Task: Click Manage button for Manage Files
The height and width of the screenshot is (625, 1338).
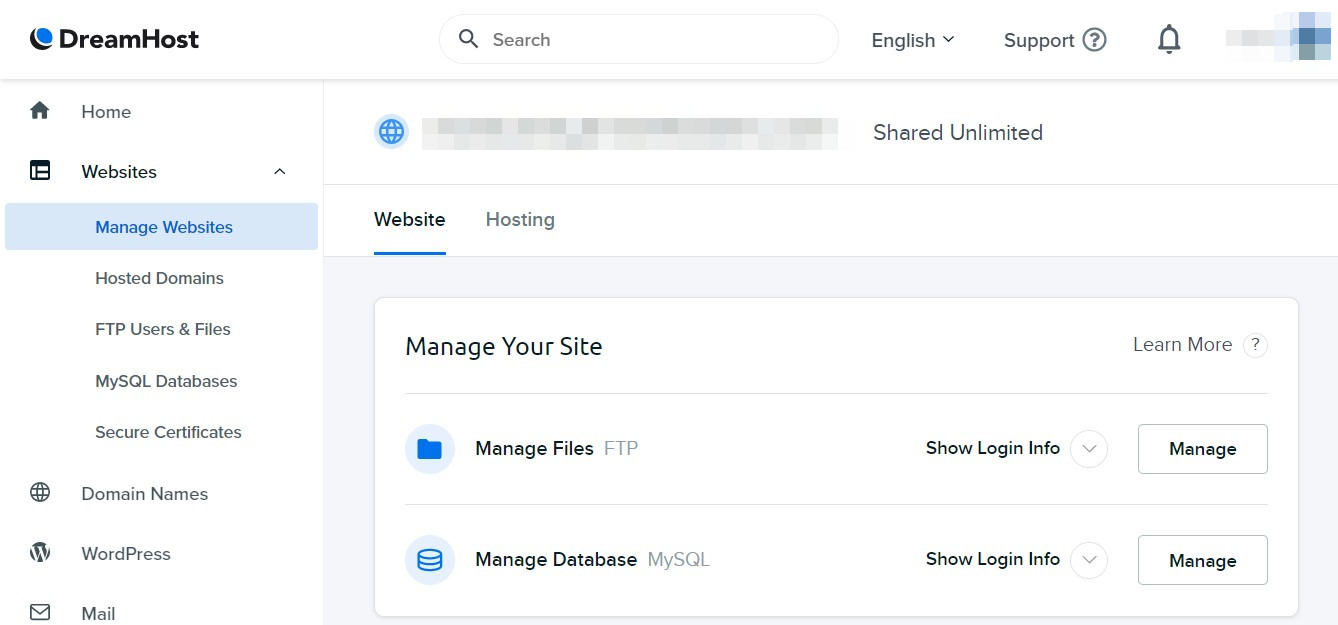Action: click(x=1203, y=449)
